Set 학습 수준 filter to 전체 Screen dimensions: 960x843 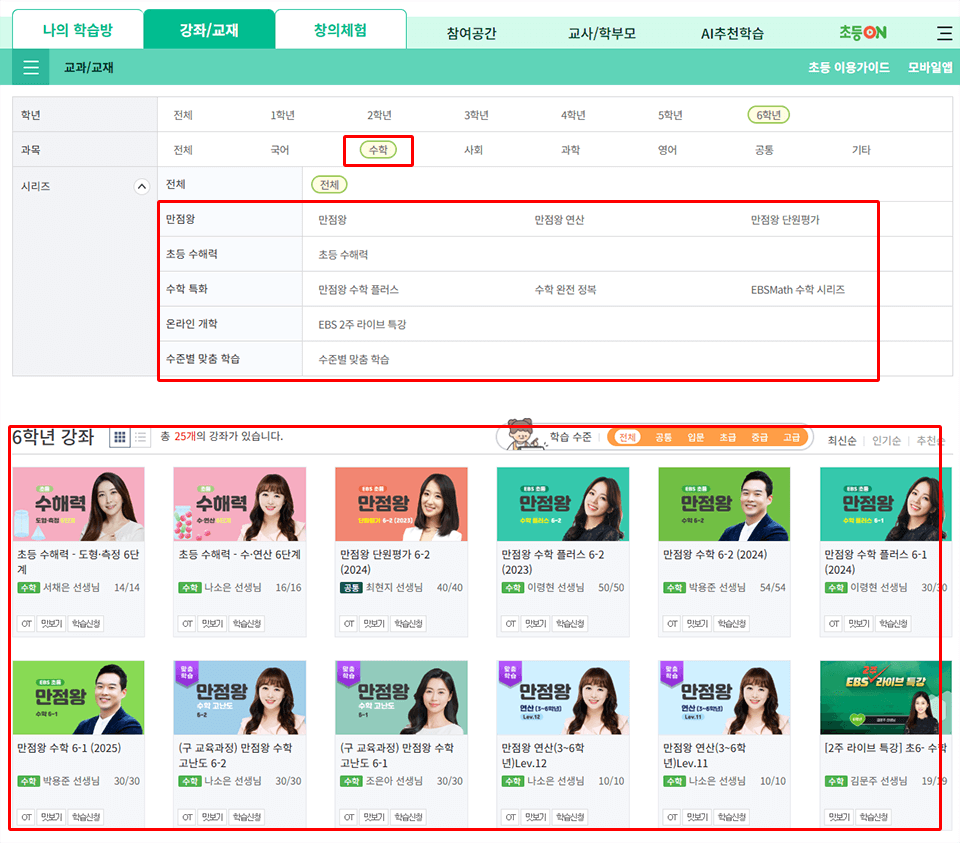coord(627,437)
